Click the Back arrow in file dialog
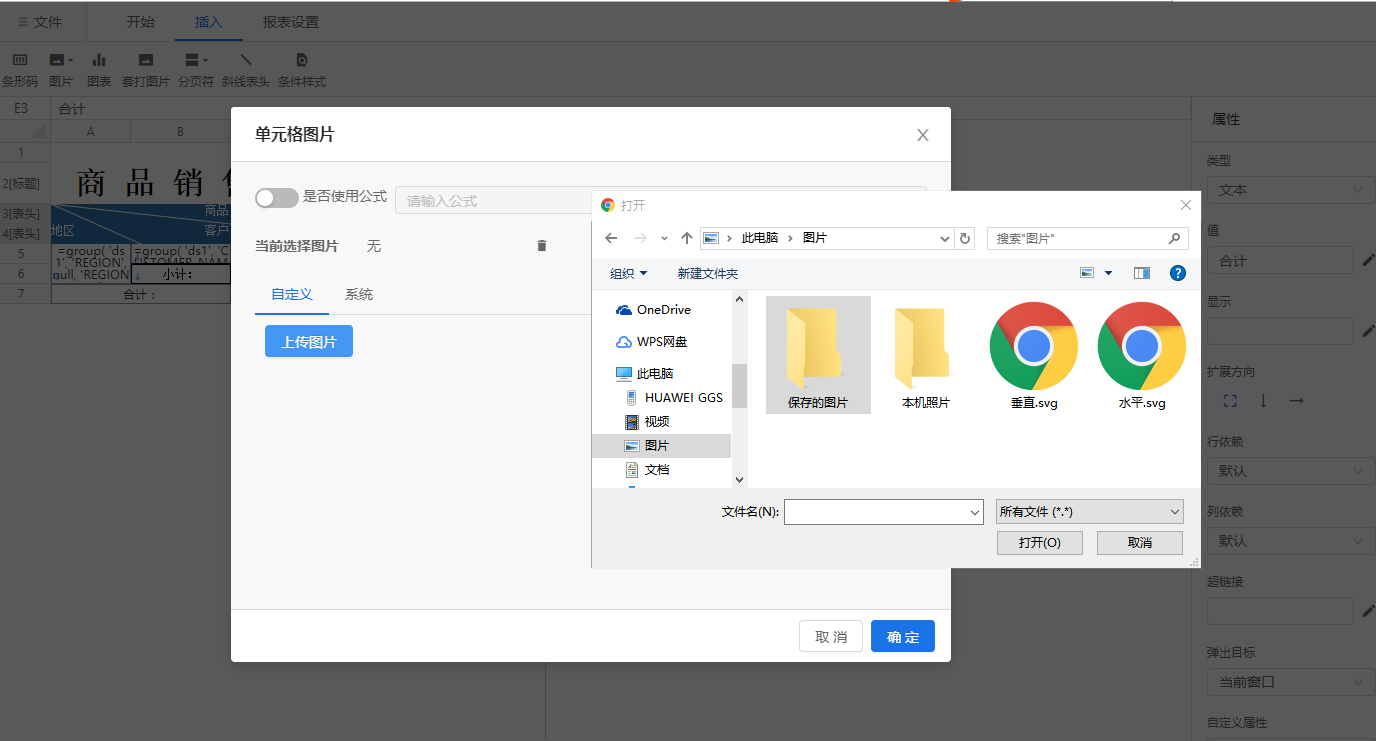 click(x=612, y=238)
